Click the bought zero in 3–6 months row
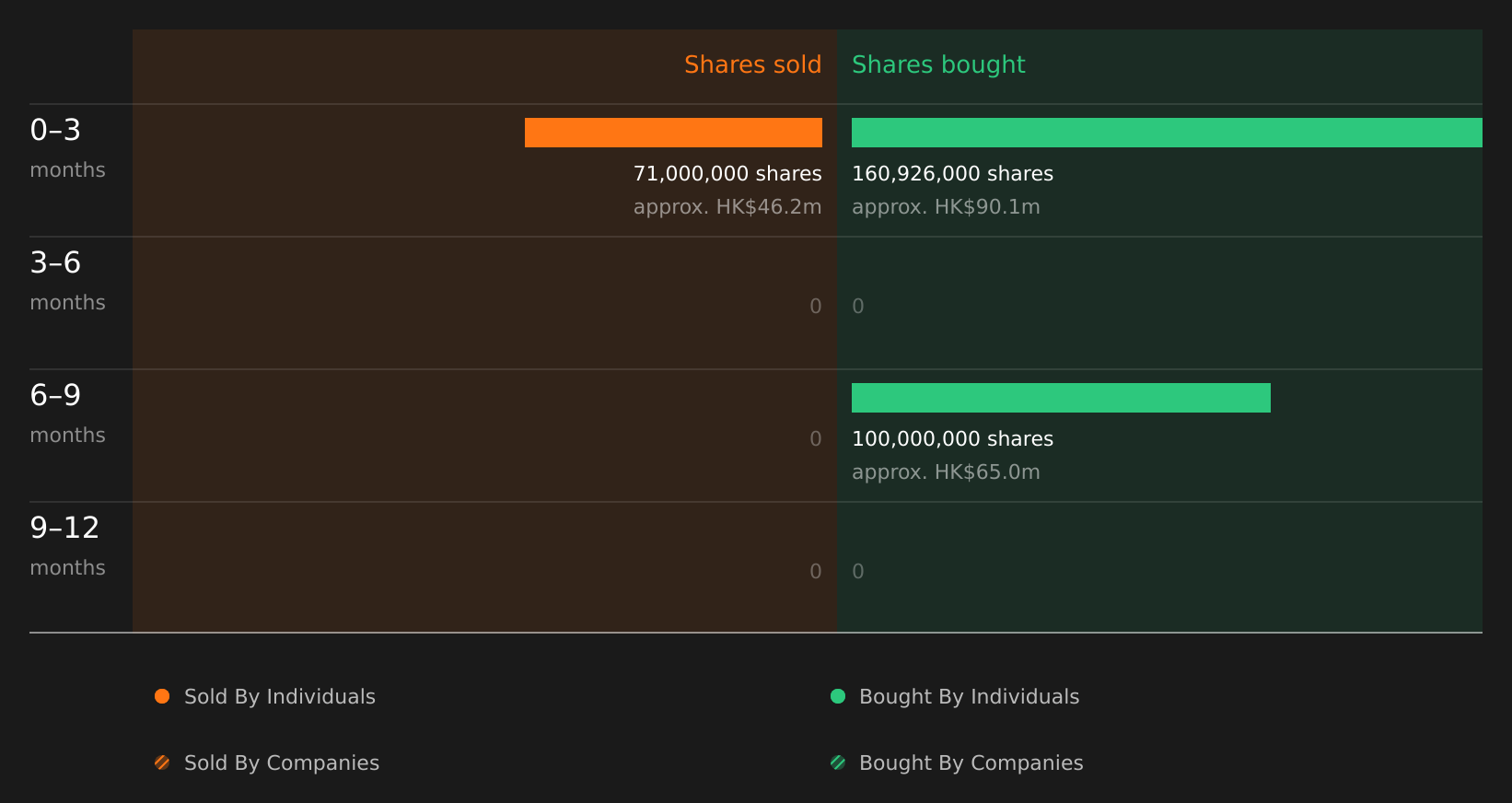The height and width of the screenshot is (803, 1512). (x=858, y=307)
